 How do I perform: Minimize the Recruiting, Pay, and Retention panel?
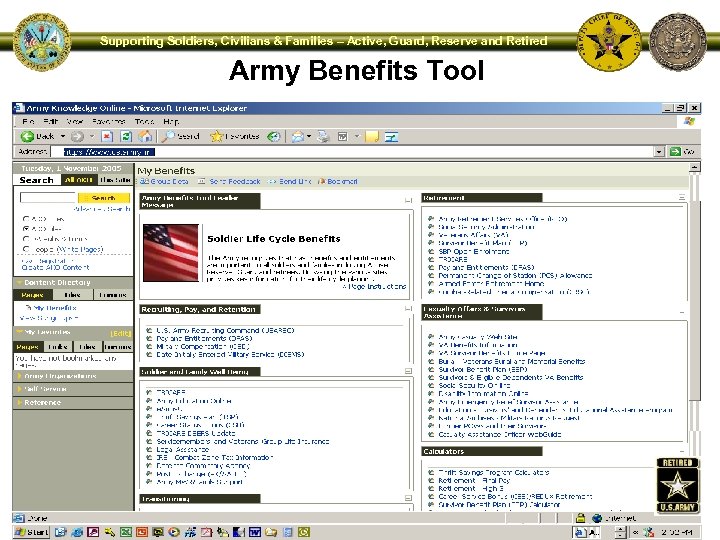[408, 309]
